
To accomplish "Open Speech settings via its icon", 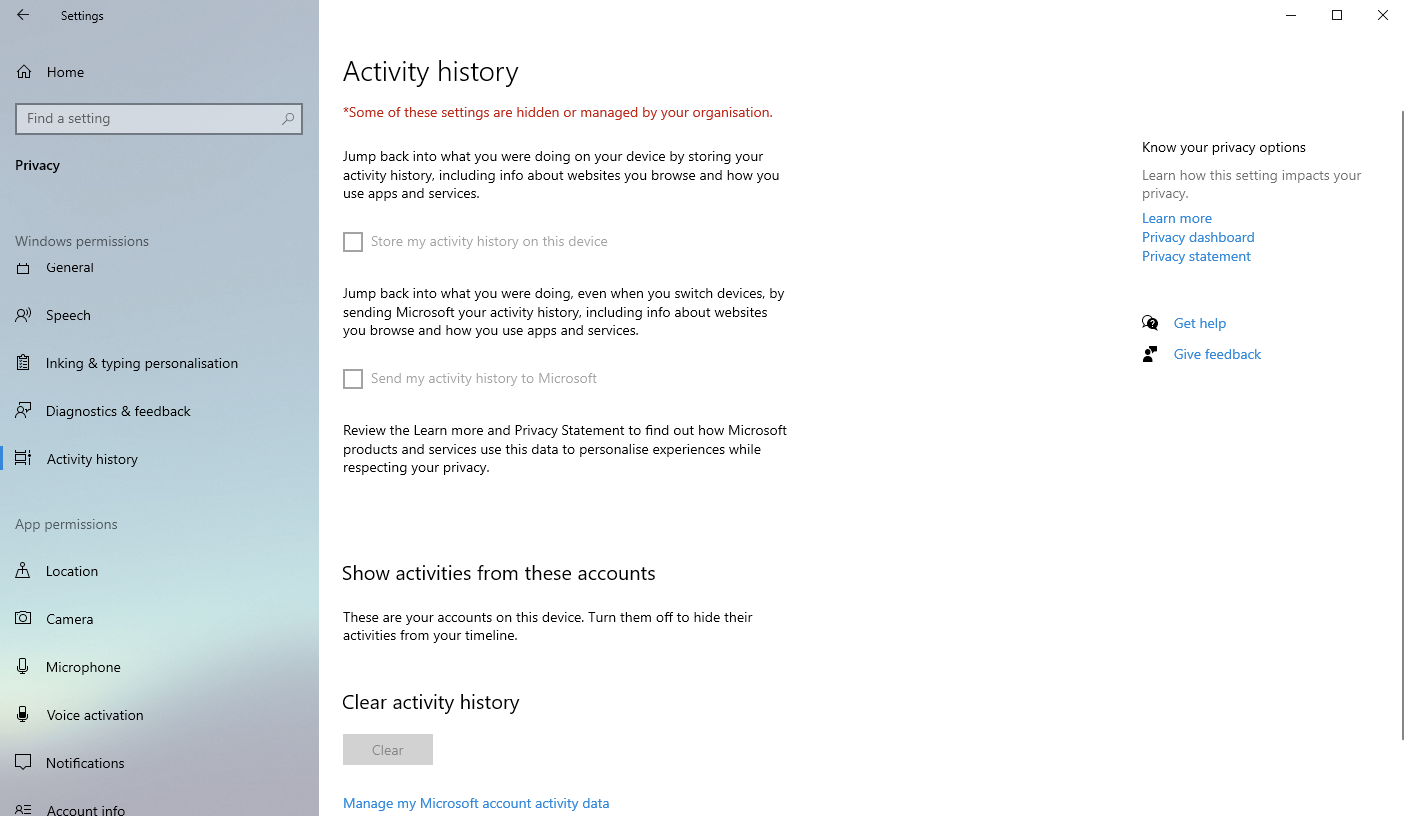I will 23,315.
